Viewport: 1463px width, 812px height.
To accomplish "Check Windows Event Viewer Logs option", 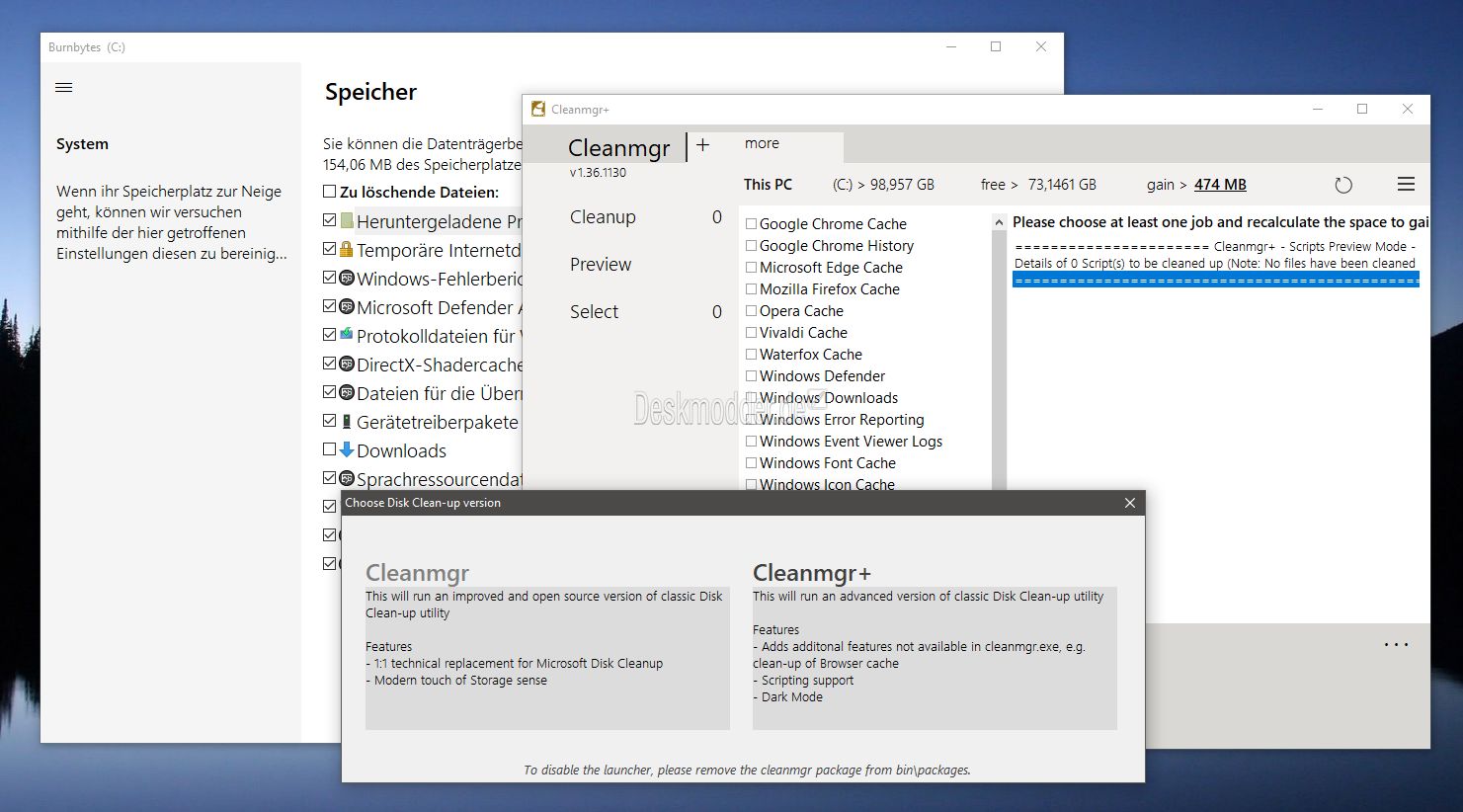I will pos(752,442).
